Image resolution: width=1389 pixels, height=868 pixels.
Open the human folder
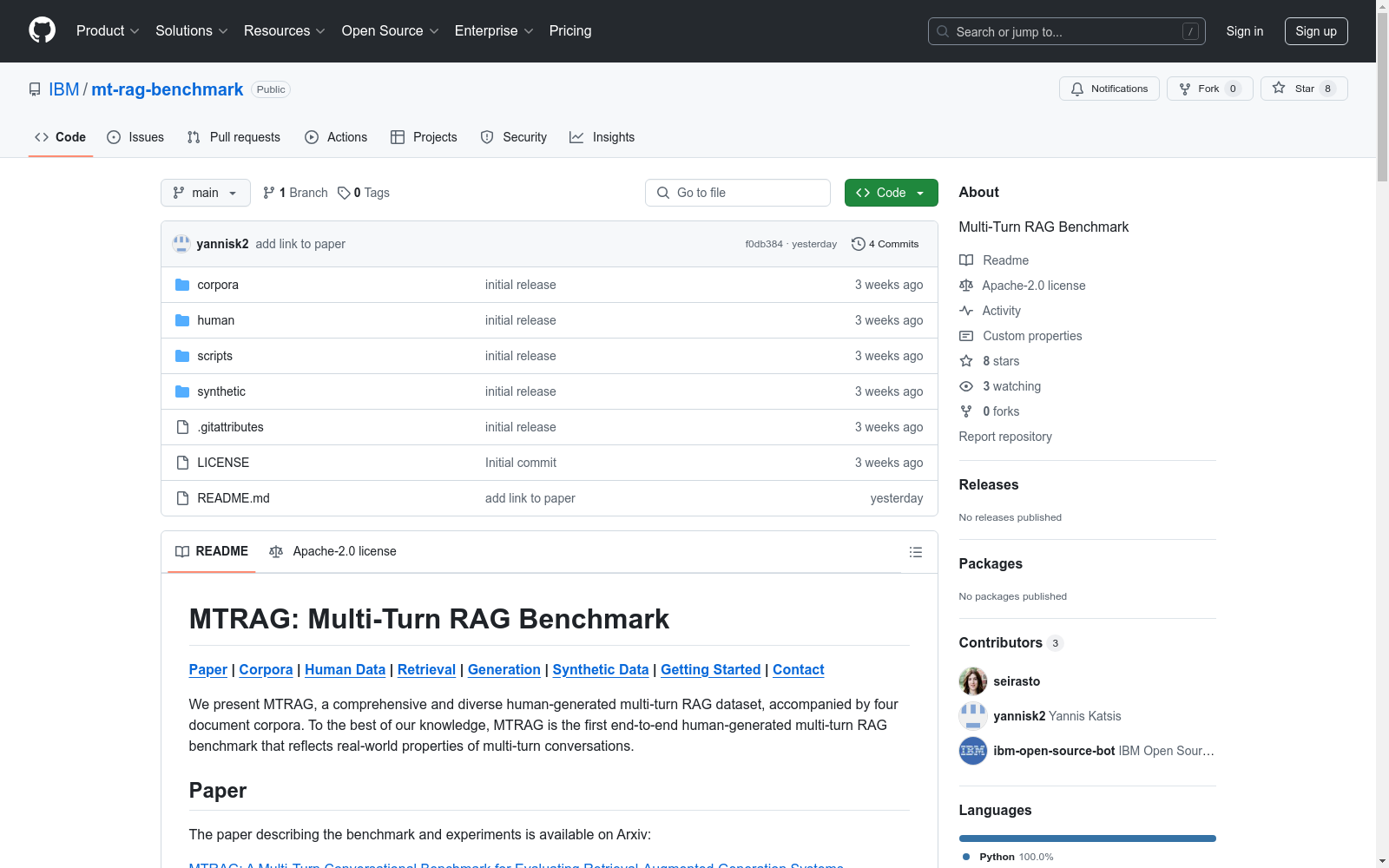(x=215, y=320)
